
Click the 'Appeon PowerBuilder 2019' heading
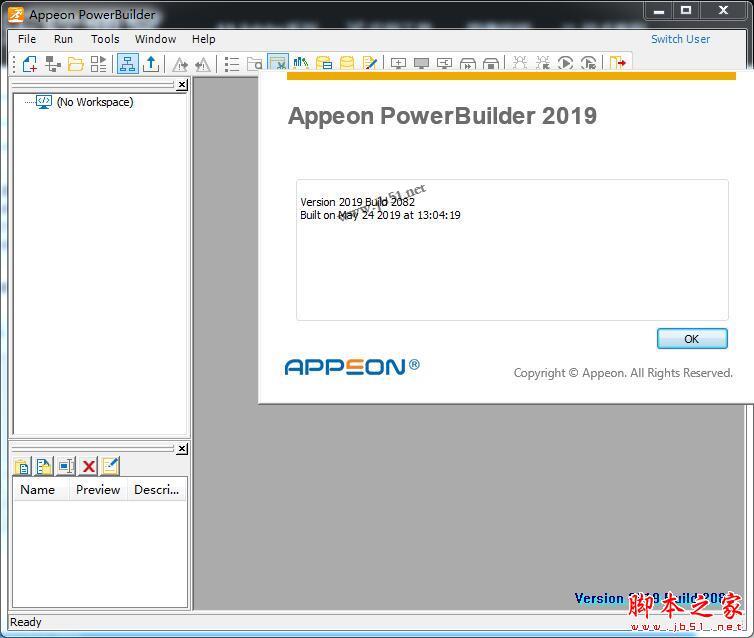tap(442, 116)
